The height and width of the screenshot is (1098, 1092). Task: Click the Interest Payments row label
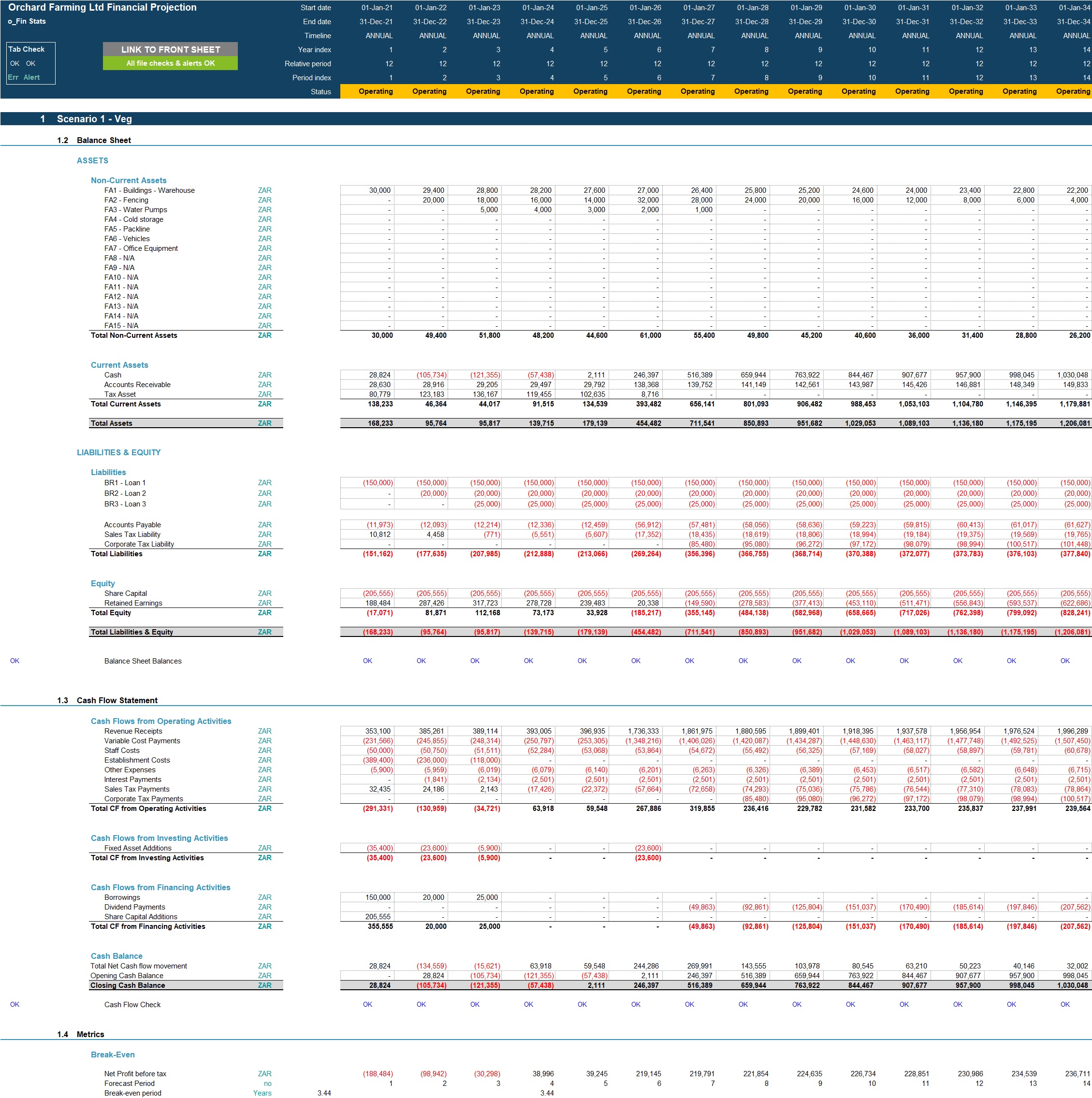pyautogui.click(x=132, y=780)
